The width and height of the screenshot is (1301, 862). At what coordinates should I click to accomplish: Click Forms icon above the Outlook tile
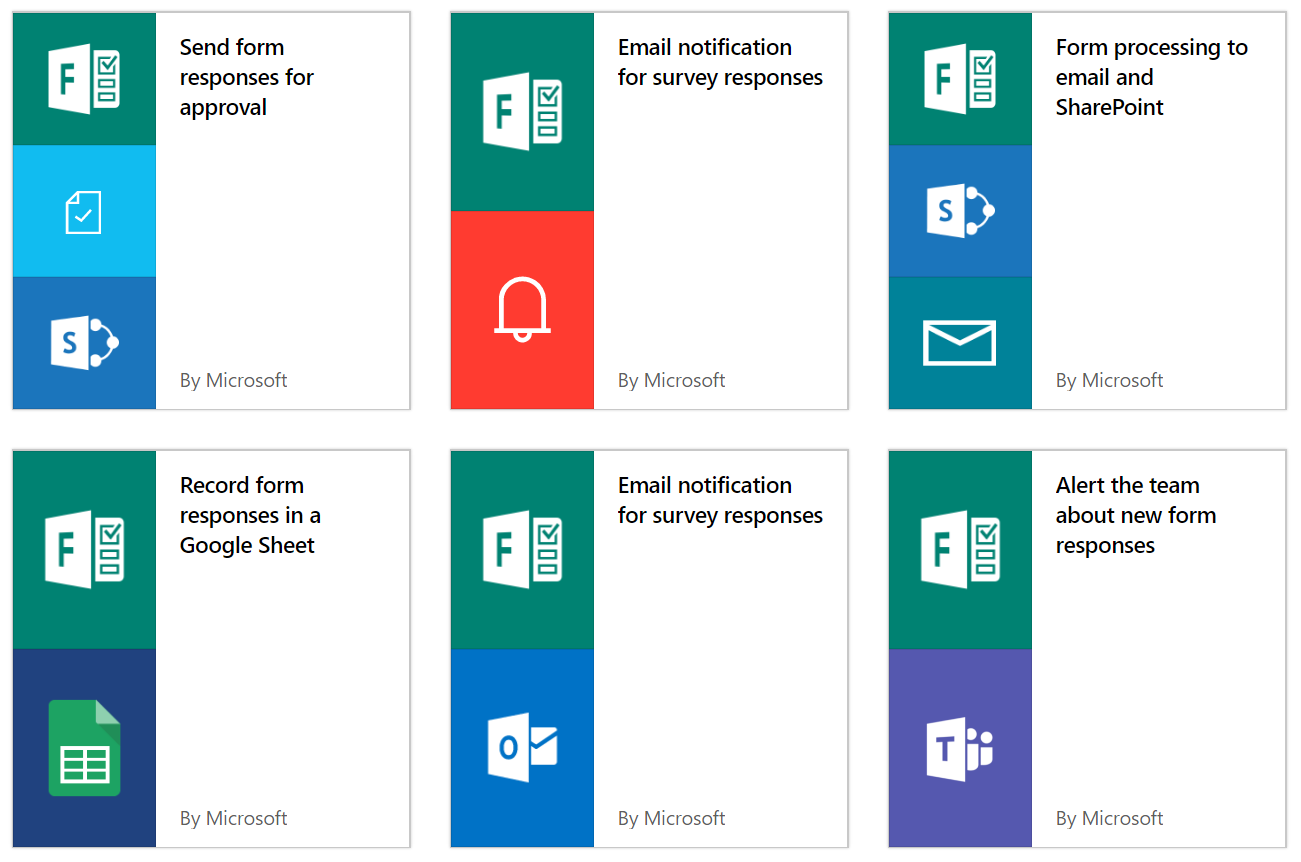click(522, 550)
